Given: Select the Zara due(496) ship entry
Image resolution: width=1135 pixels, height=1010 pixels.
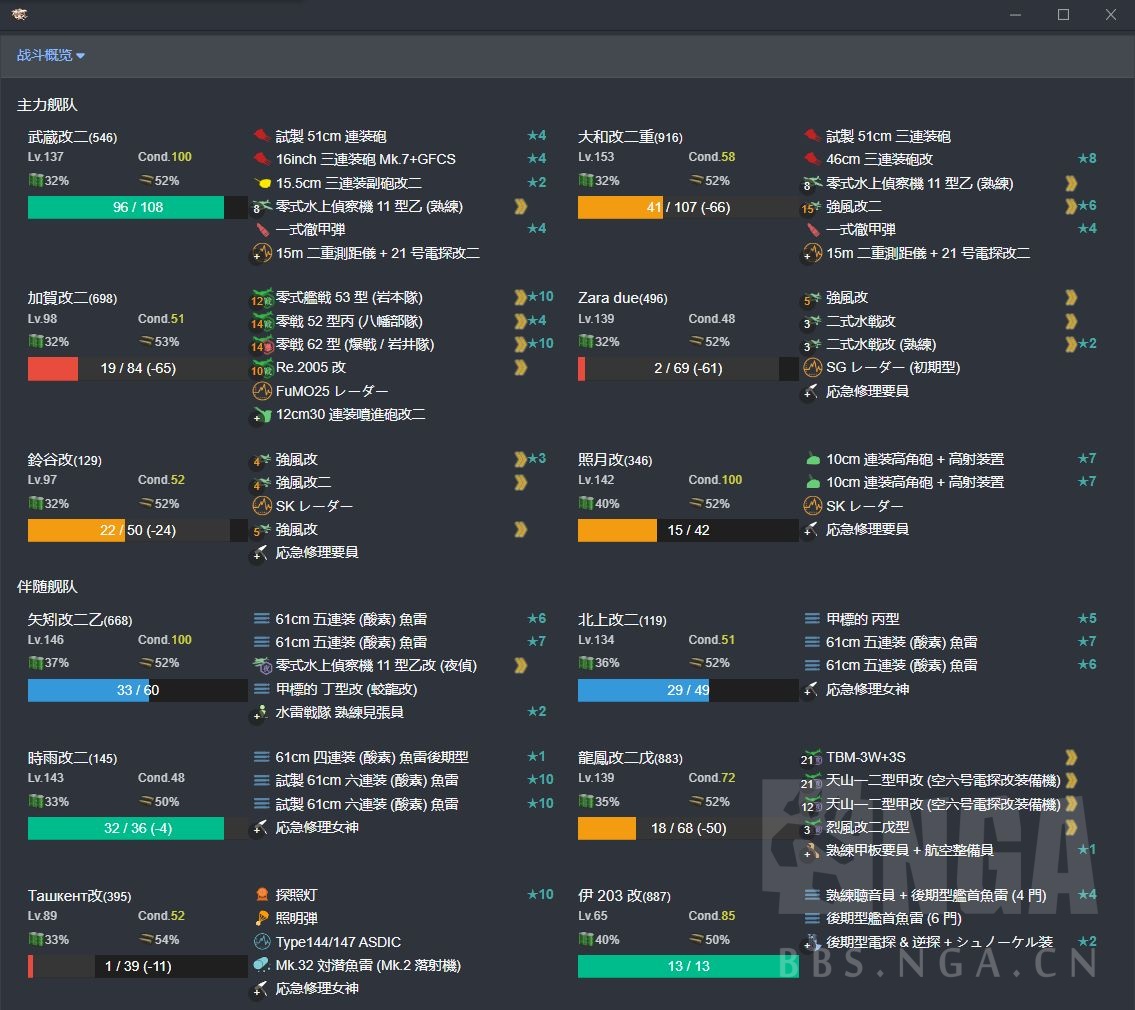Looking at the screenshot, I should (620, 297).
